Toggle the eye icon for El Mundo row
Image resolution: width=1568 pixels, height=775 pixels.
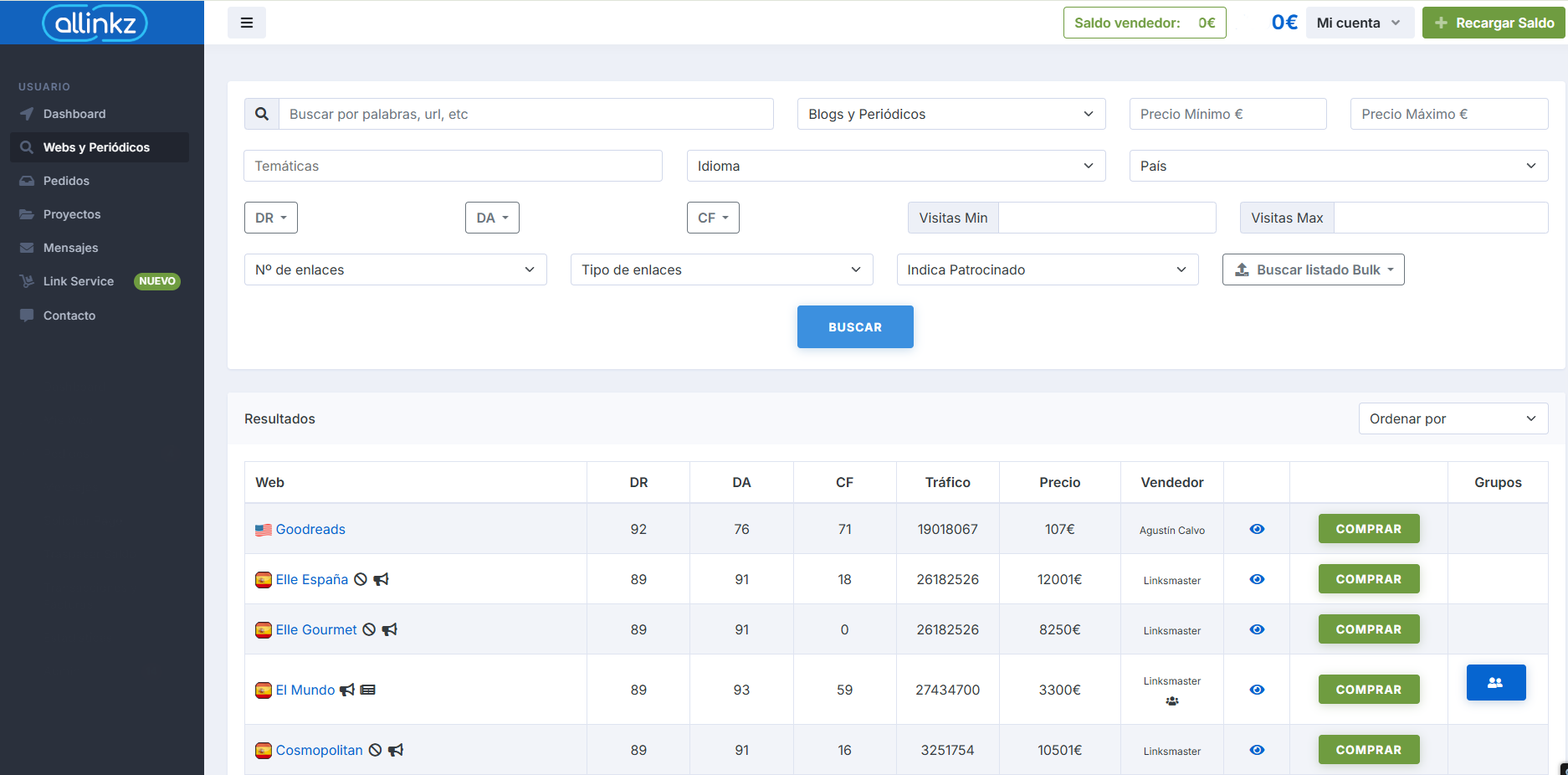tap(1257, 690)
